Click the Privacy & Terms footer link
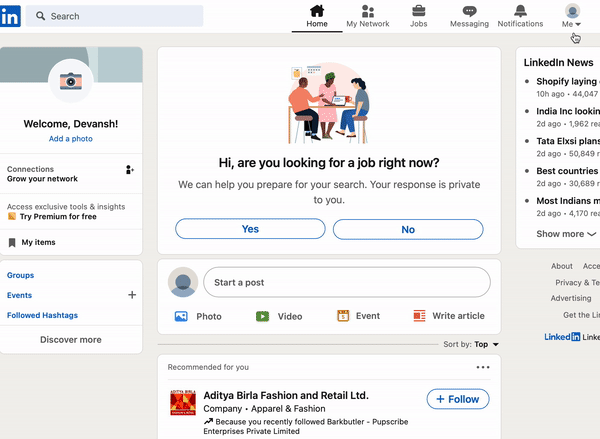 coord(577,282)
